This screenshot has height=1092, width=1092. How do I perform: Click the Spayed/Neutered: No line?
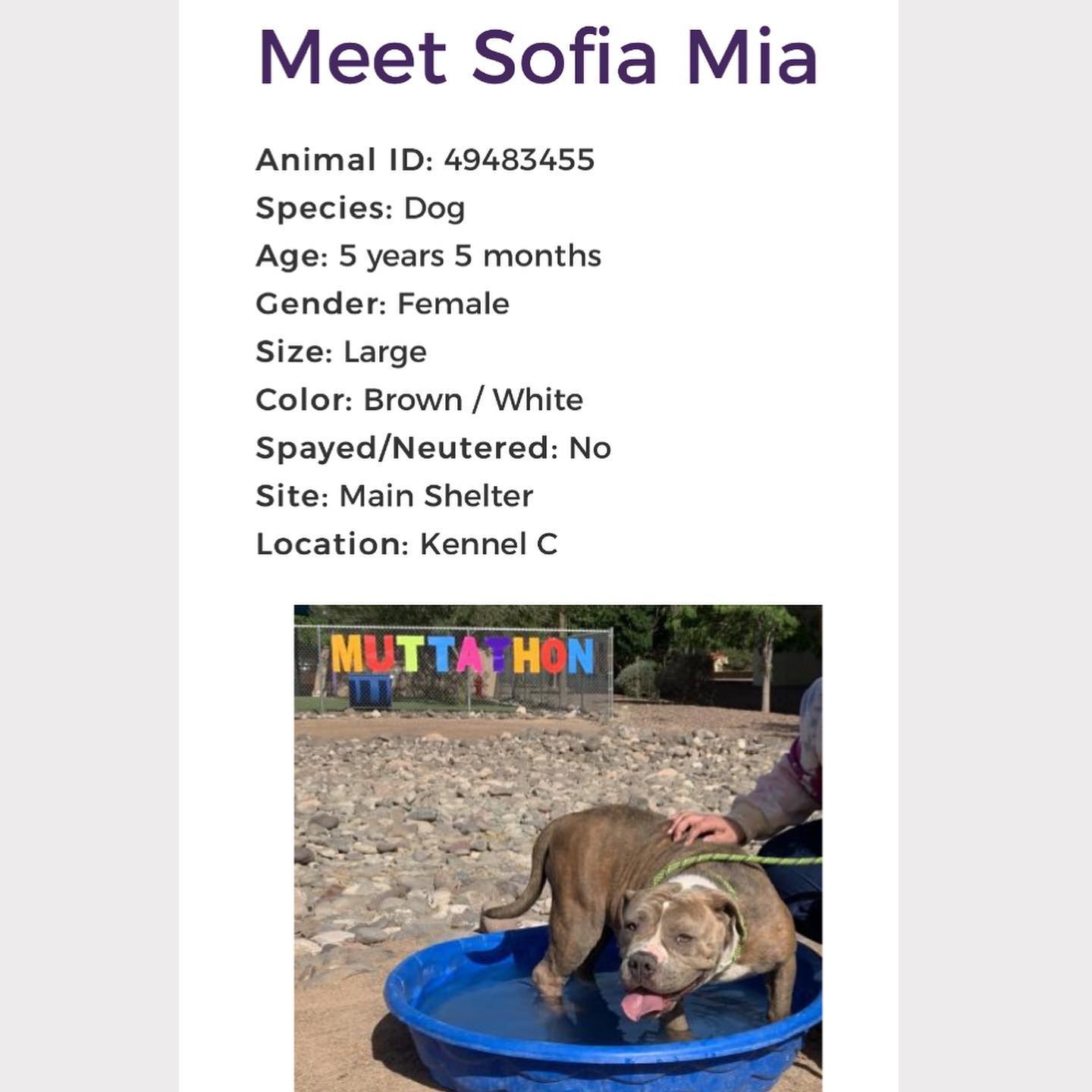(x=433, y=448)
